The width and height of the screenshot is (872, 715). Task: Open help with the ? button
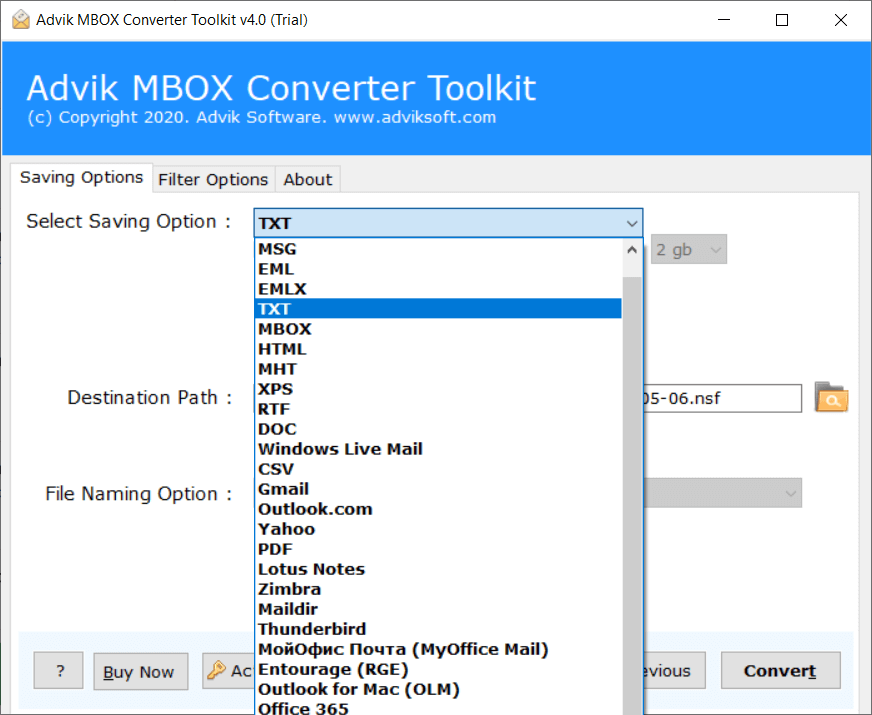pyautogui.click(x=58, y=671)
